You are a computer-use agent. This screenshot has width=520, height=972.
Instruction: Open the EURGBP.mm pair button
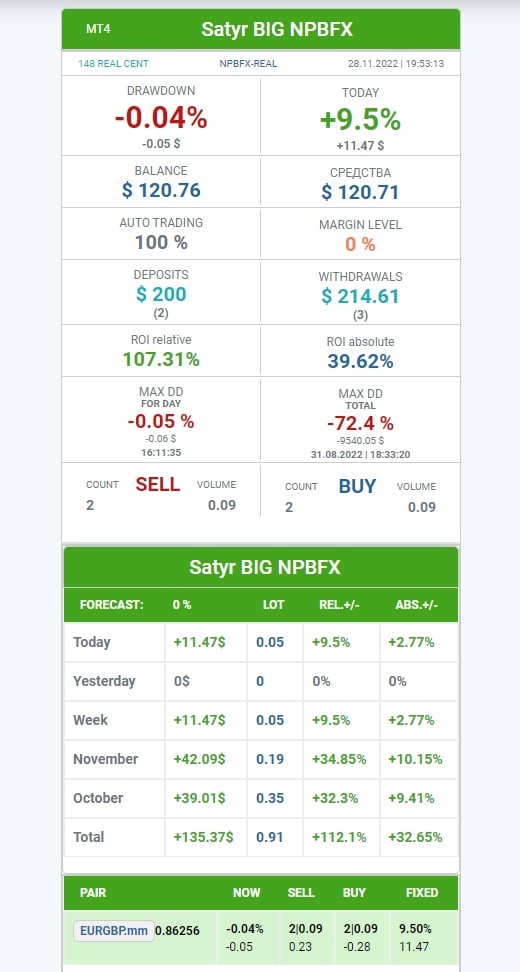pyautogui.click(x=113, y=930)
